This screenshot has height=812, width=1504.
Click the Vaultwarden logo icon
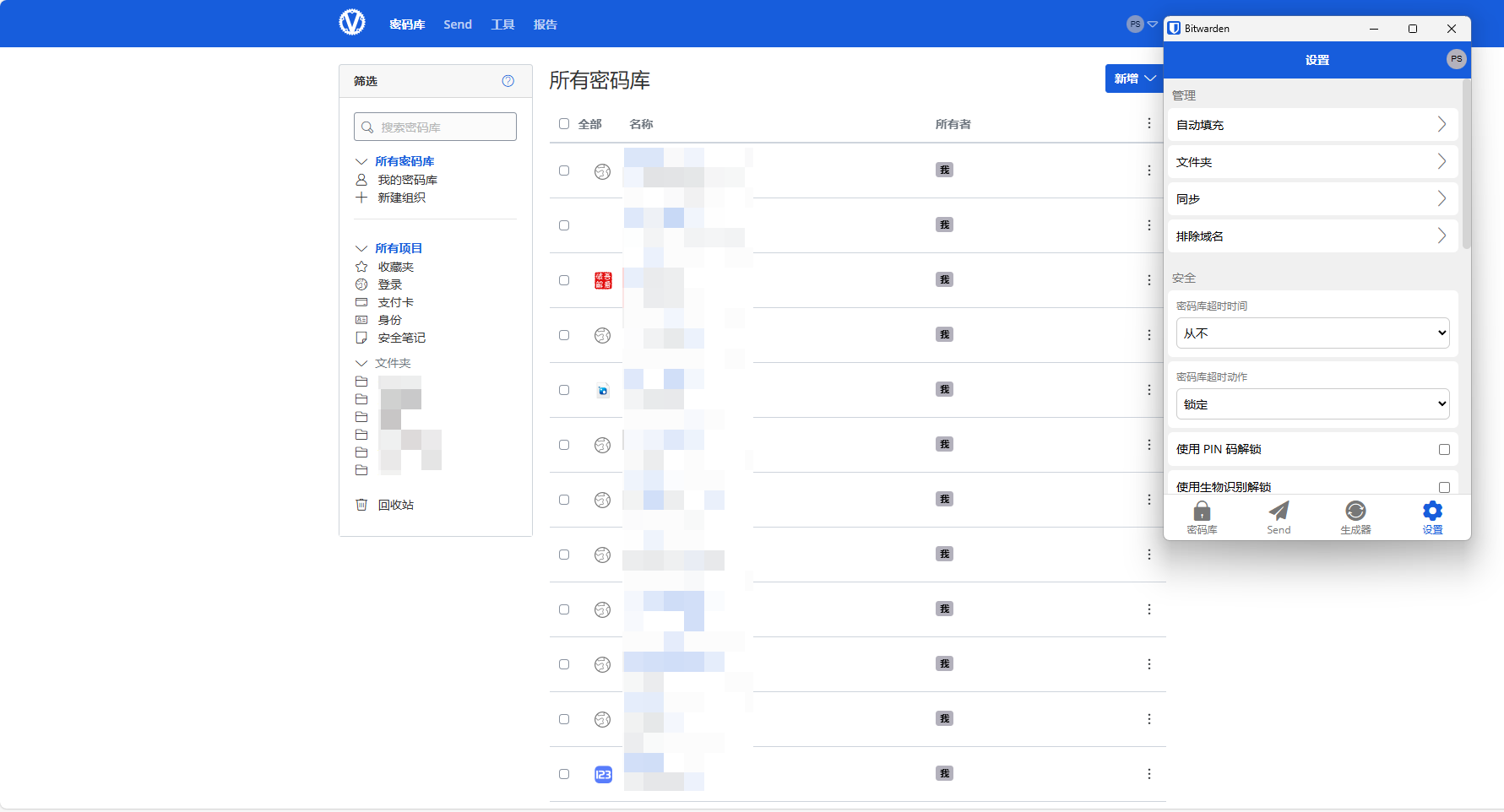(352, 22)
